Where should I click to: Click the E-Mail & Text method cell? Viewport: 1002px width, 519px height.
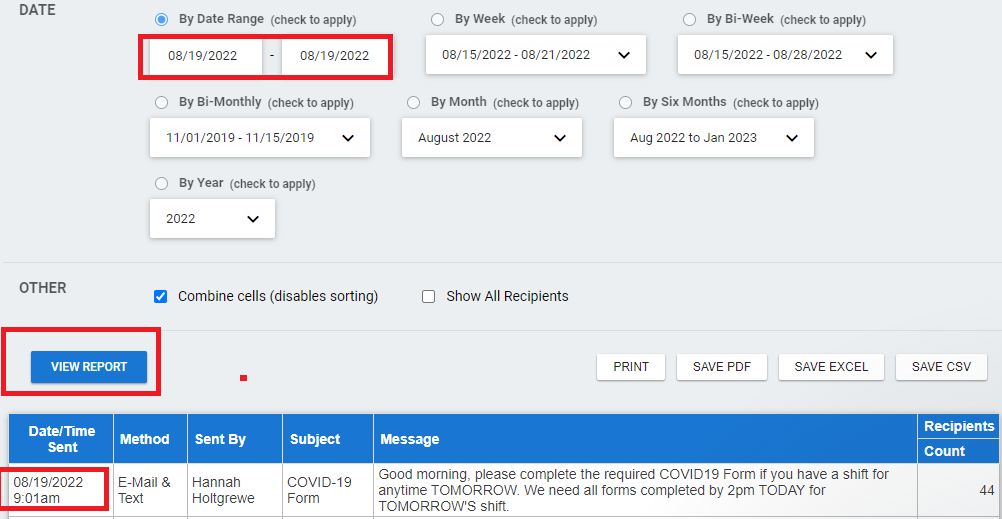(x=151, y=490)
